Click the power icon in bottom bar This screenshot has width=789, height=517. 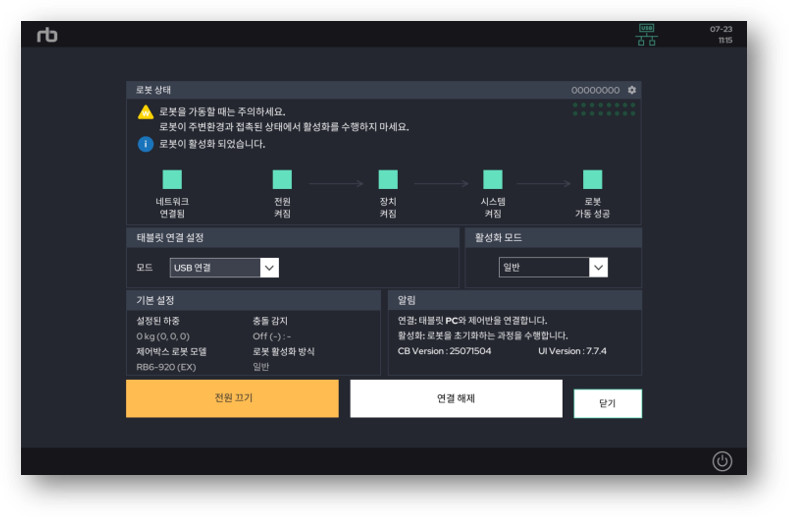point(722,461)
